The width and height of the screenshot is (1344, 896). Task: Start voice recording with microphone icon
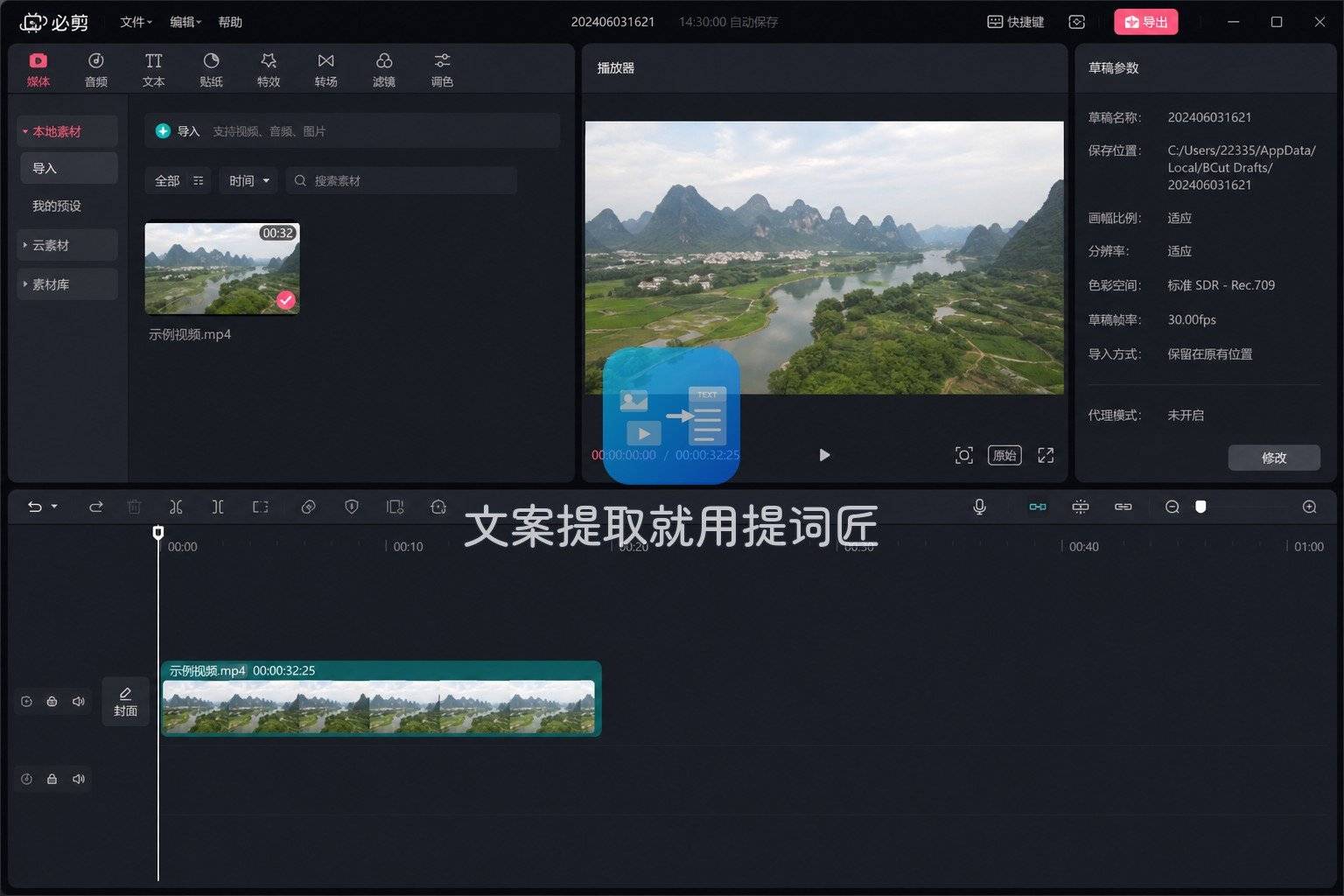pyautogui.click(x=979, y=507)
